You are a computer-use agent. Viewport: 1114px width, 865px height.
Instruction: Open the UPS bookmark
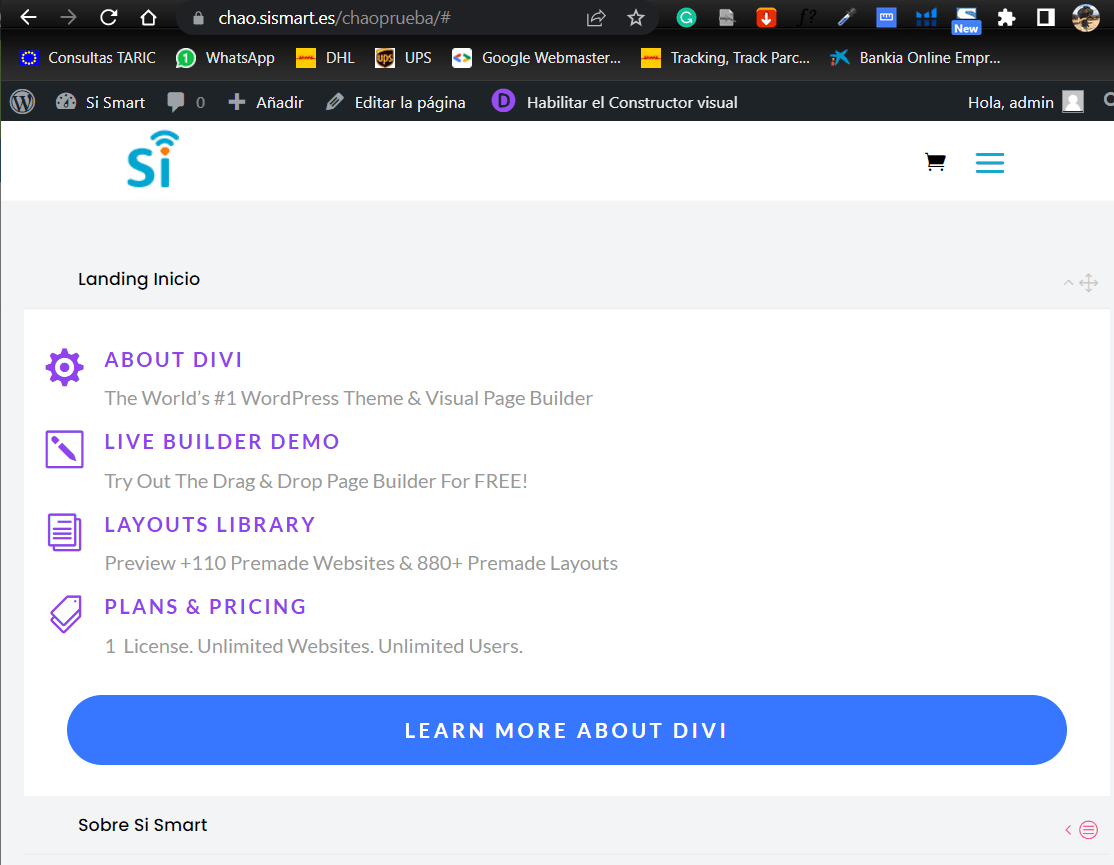click(x=403, y=58)
